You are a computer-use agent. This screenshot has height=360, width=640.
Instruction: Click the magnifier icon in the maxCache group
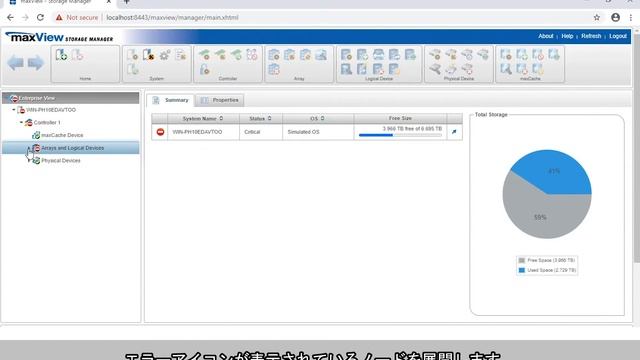[506, 69]
